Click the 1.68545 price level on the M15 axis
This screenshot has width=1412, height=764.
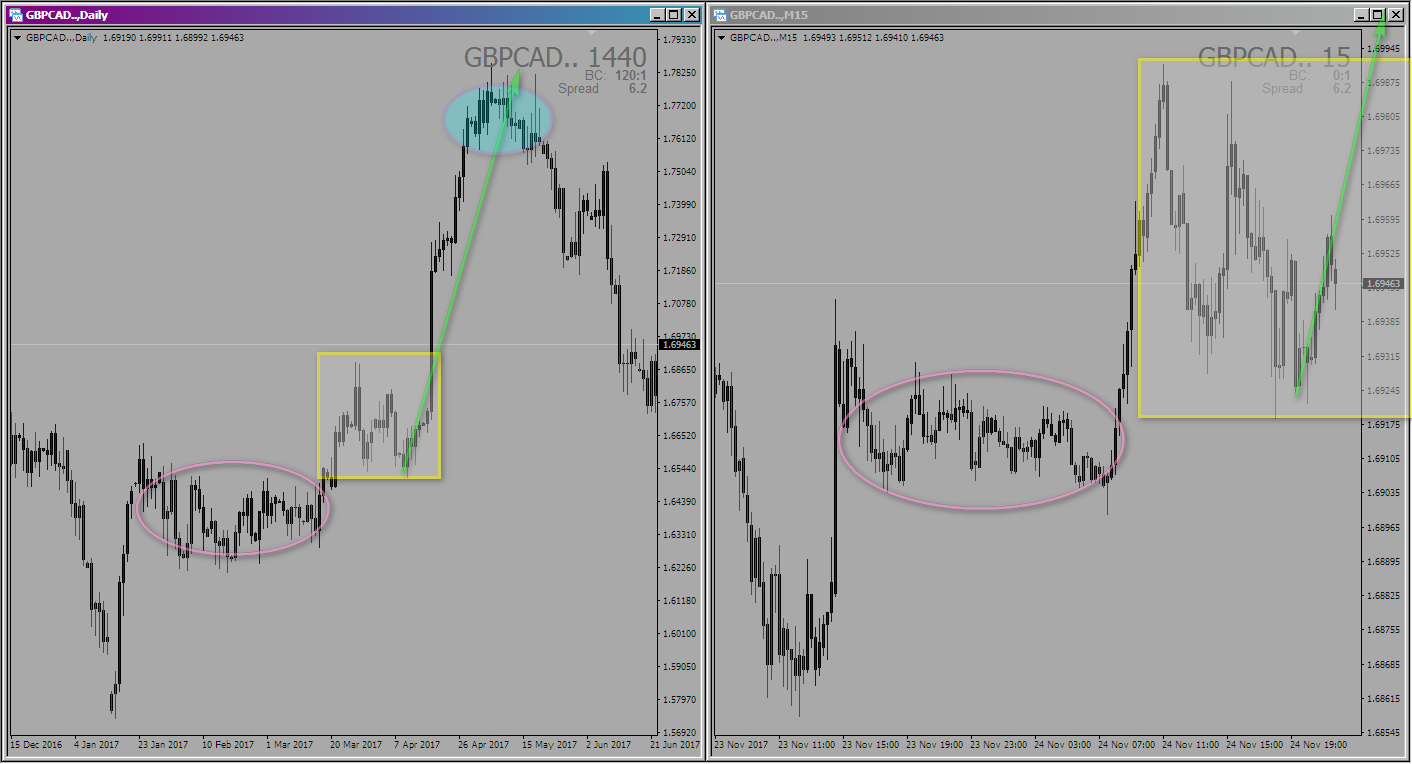tap(1384, 733)
